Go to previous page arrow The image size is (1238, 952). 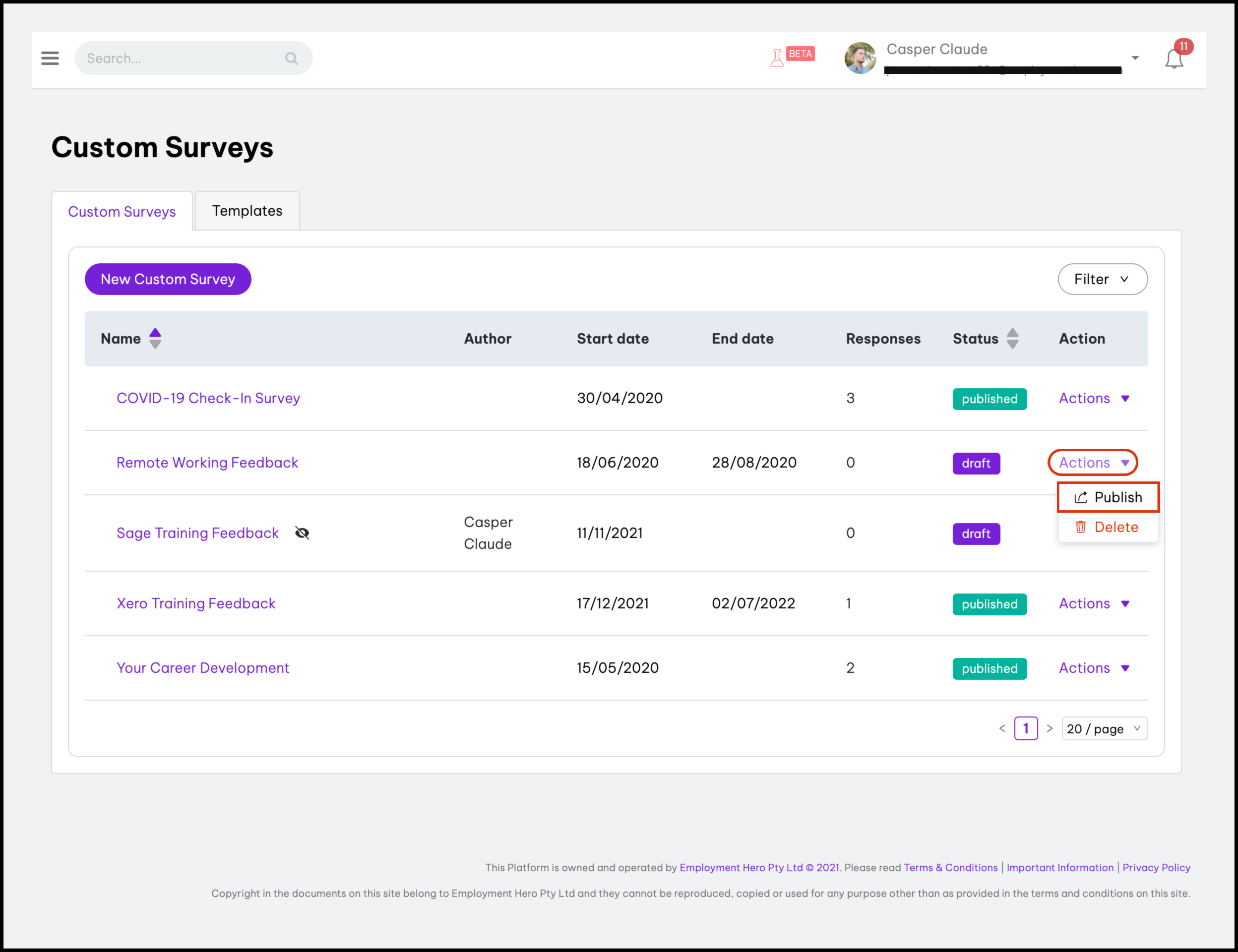1001,729
